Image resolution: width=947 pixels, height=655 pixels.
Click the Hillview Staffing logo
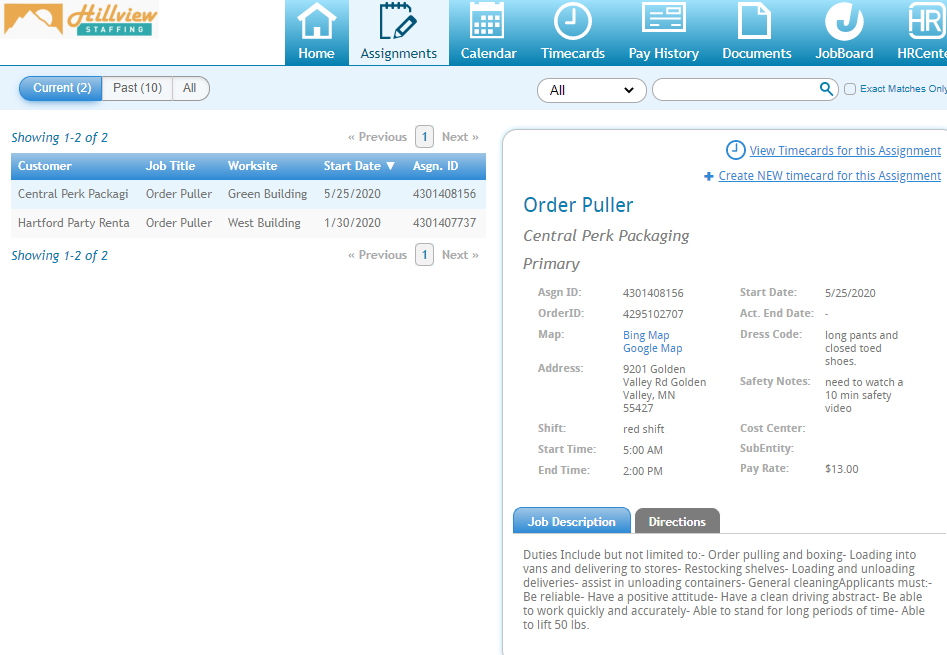[x=81, y=19]
